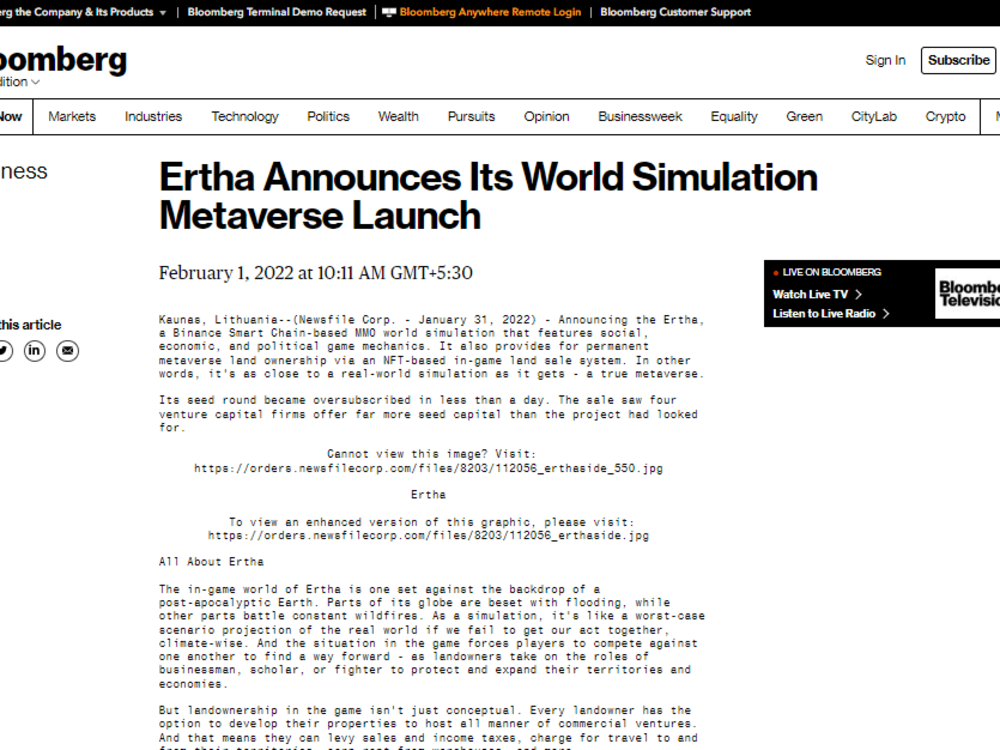Open the Markets section
The image size is (1000, 750).
click(x=72, y=117)
